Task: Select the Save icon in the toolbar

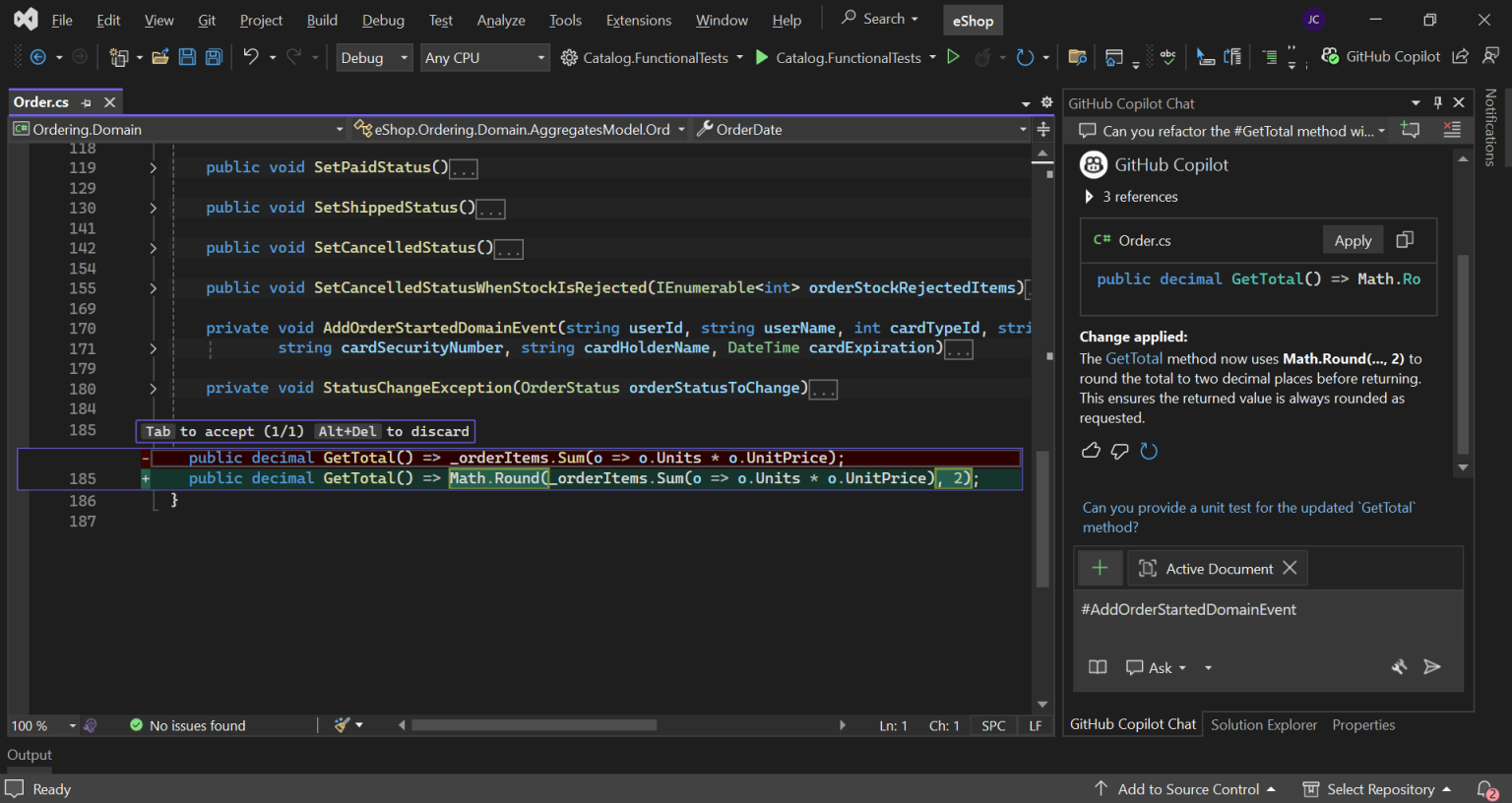Action: point(187,56)
